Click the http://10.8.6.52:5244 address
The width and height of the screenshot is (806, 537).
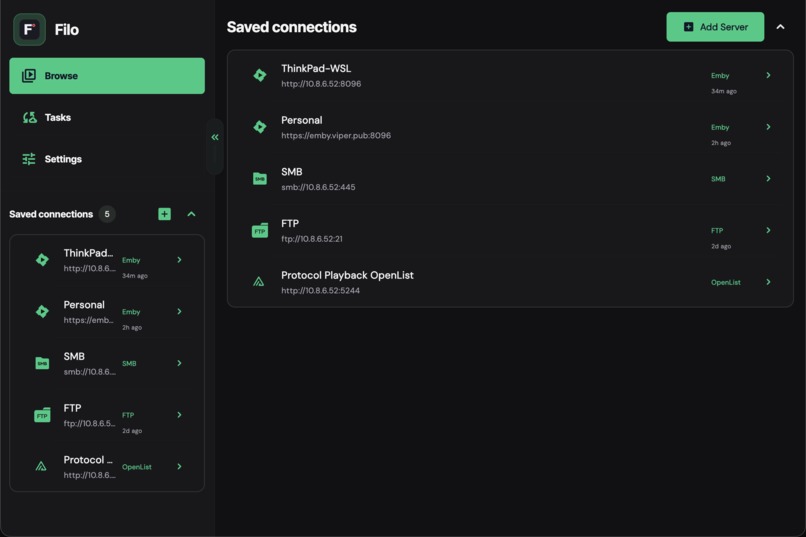321,290
